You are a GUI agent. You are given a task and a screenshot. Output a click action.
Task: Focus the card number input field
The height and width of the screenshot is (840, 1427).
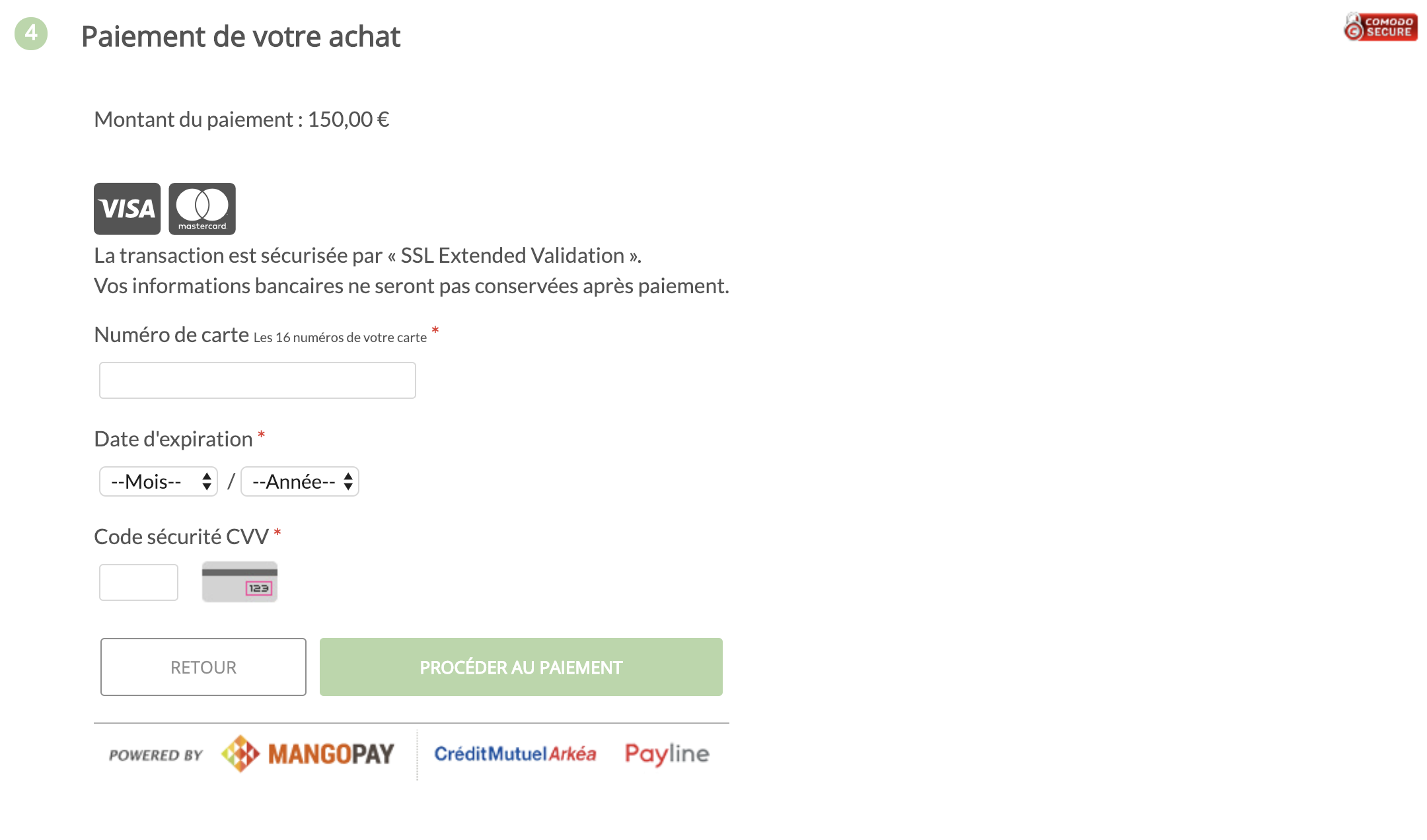[x=258, y=380]
